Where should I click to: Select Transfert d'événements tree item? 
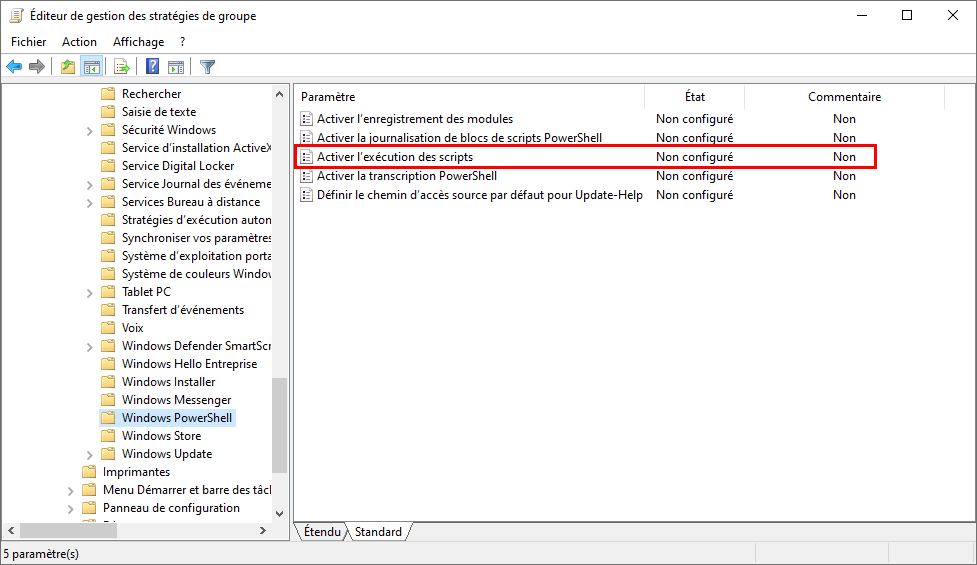pos(183,310)
